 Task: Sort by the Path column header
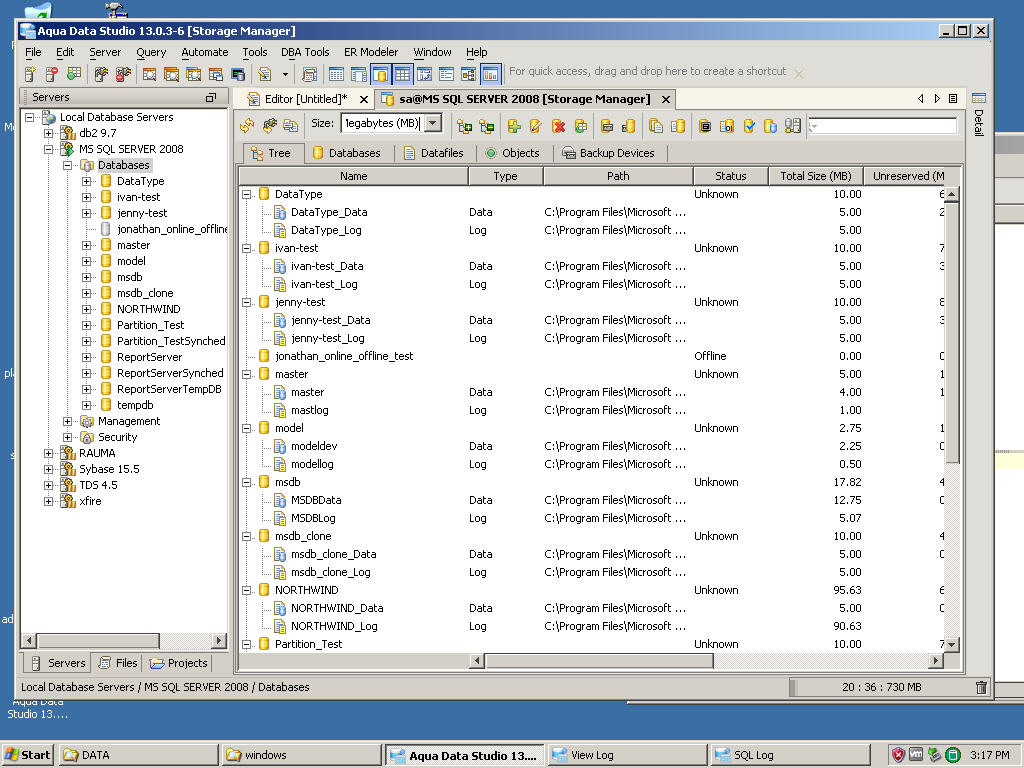(618, 176)
